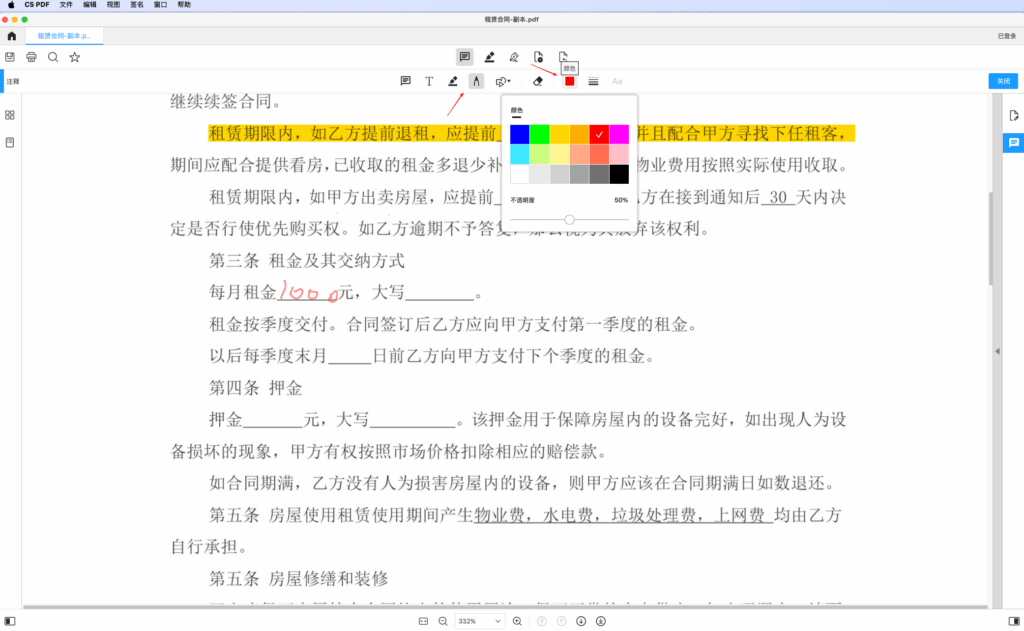
Task: Click the fit-width icon in bottom bar
Action: point(423,621)
